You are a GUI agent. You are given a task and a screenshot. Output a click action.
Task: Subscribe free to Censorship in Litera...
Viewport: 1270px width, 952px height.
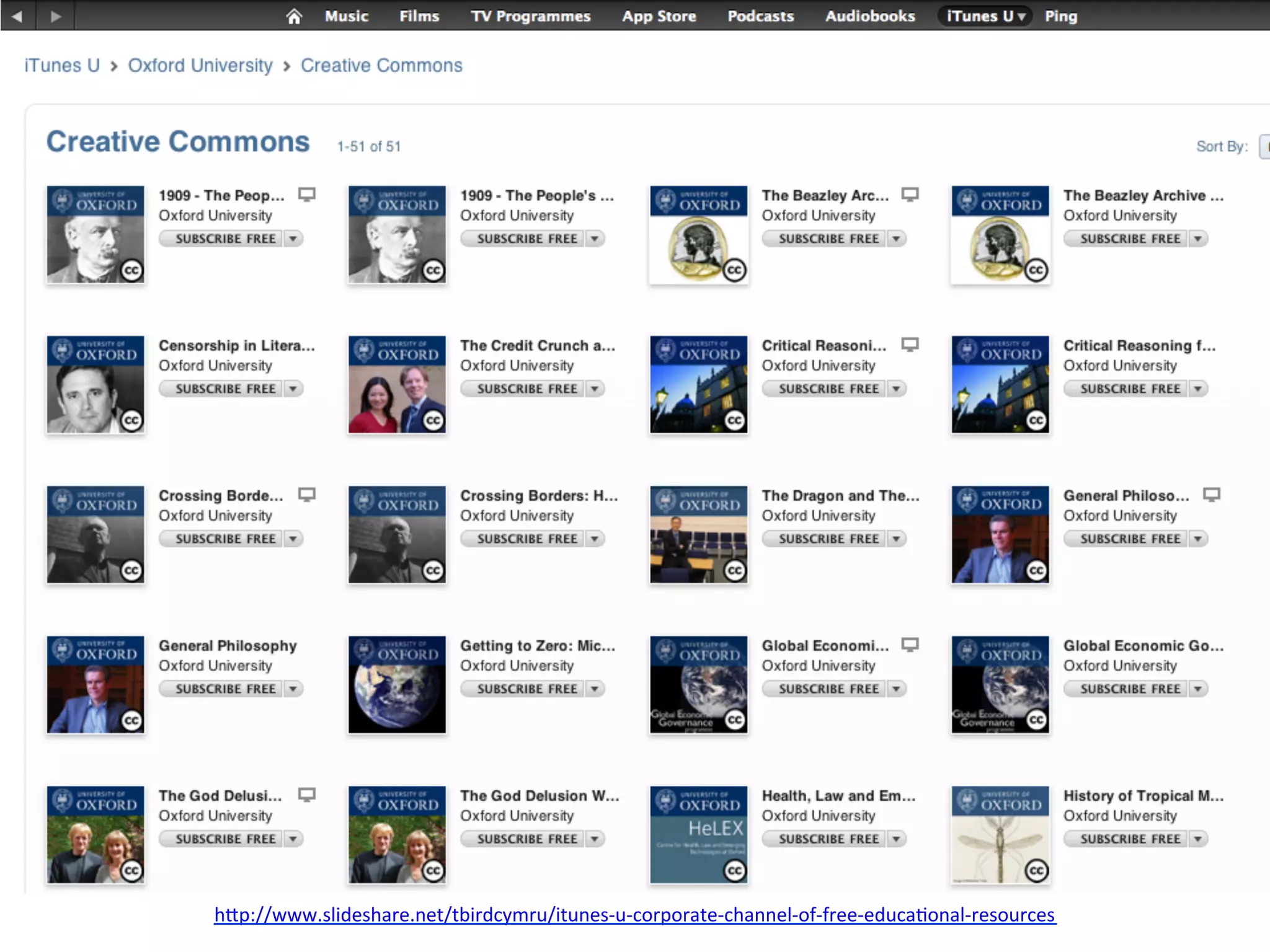221,389
